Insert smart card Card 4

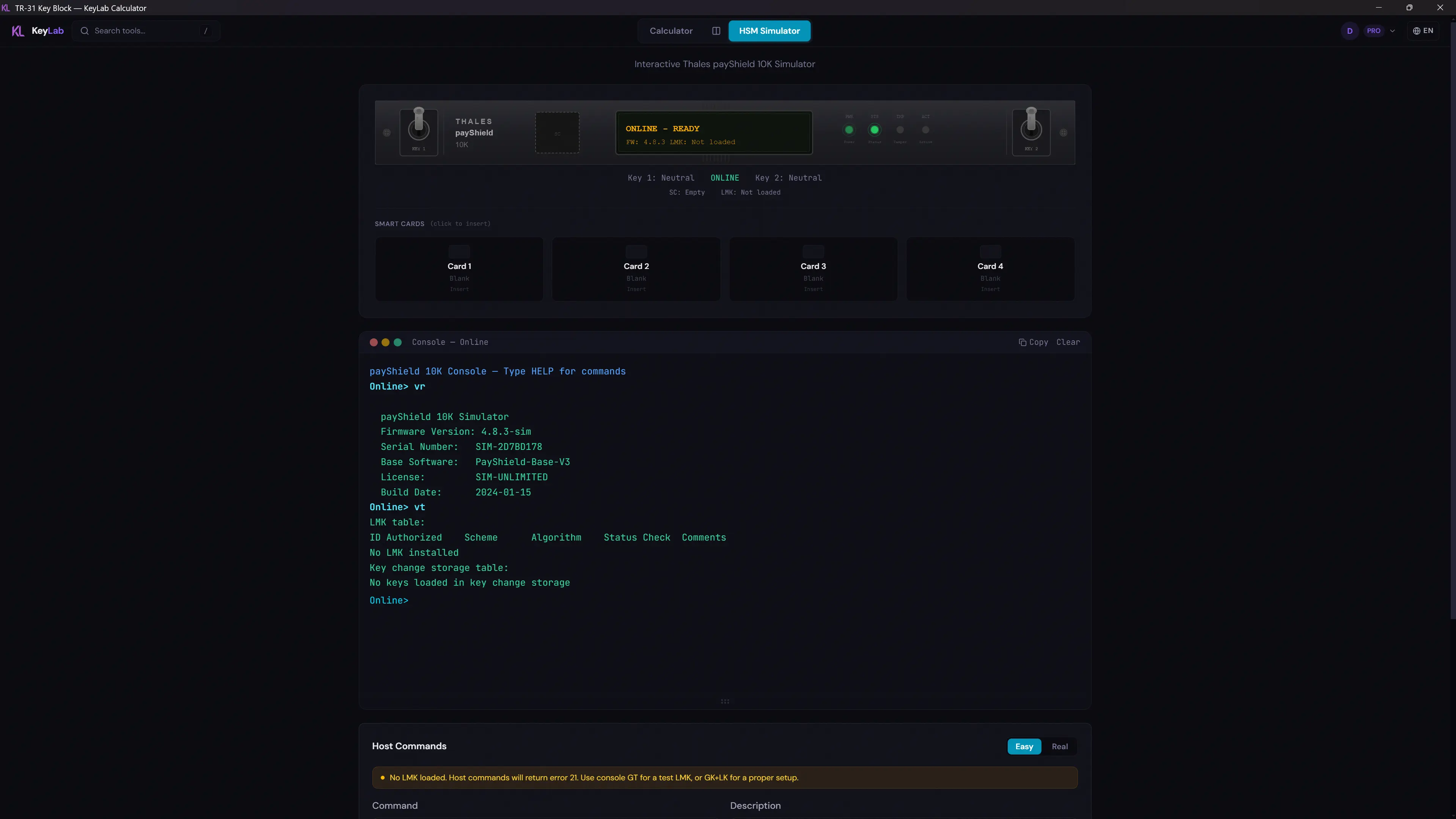pos(990,269)
